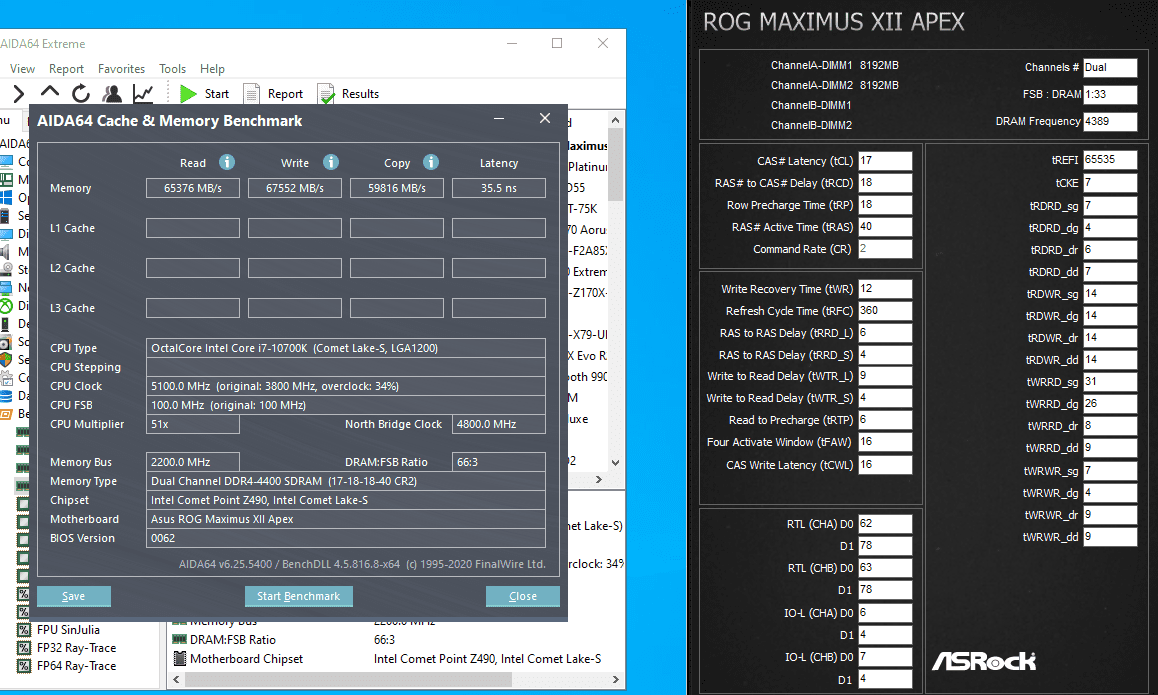
Task: Minimize the Cache & Memory Benchmark dialog
Action: [499, 119]
